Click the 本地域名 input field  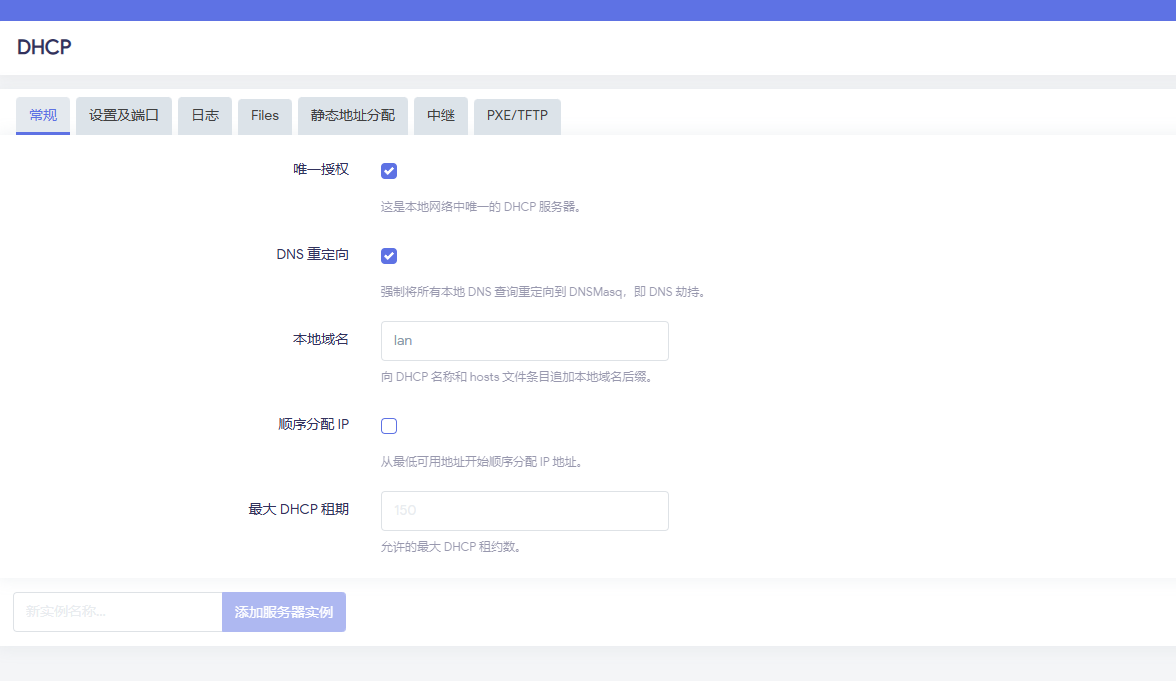click(524, 341)
